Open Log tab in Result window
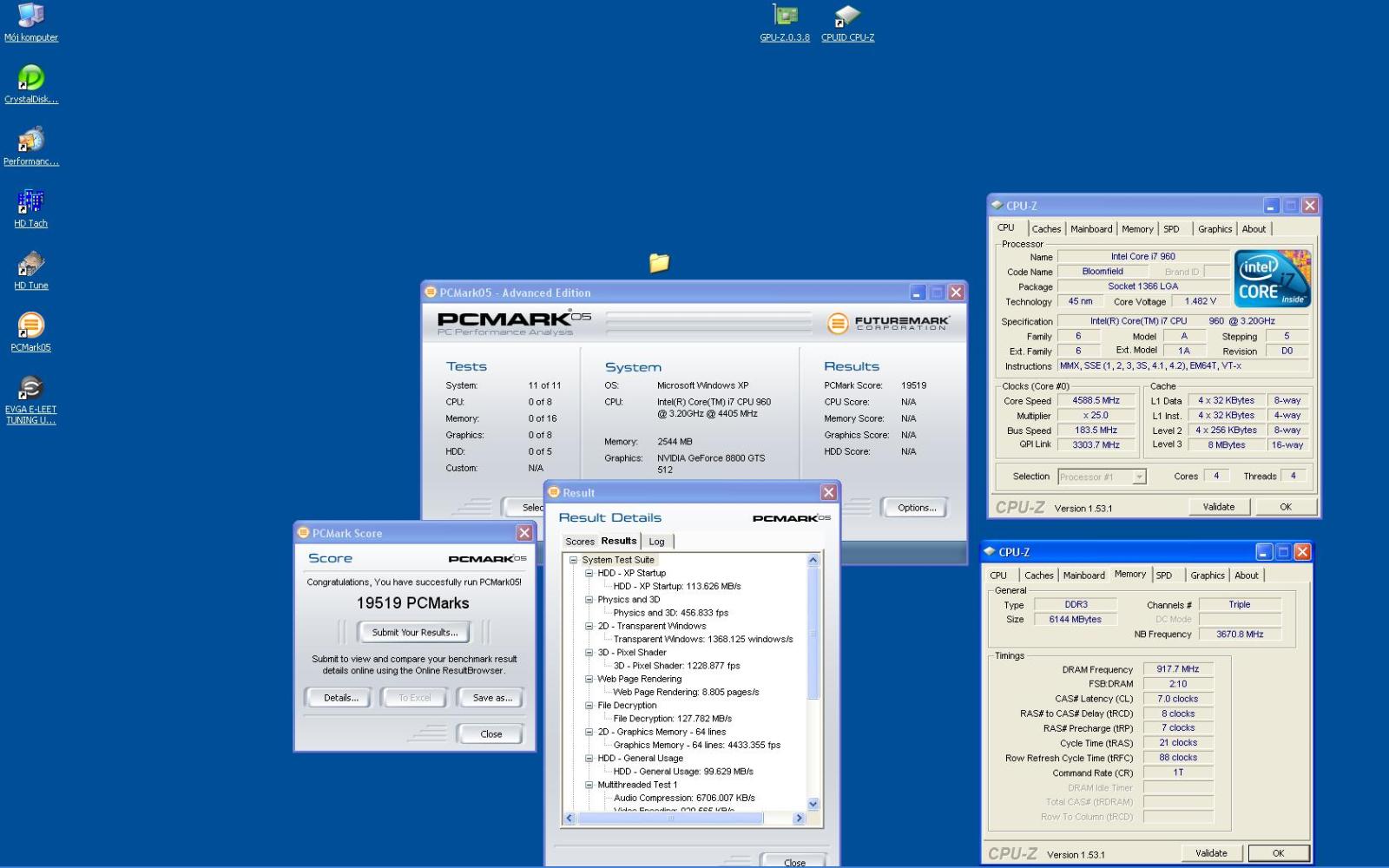This screenshot has height=868, width=1389. pyautogui.click(x=656, y=542)
